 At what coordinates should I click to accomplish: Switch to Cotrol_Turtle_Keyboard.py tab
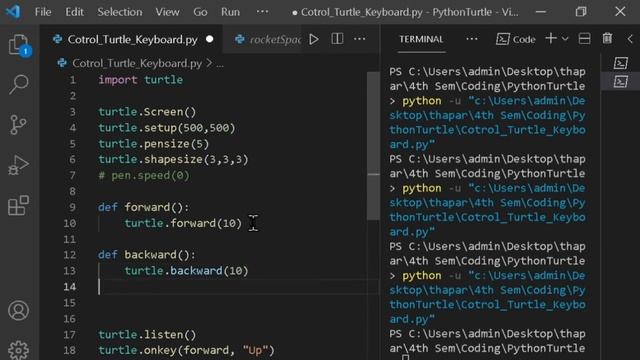[132, 39]
